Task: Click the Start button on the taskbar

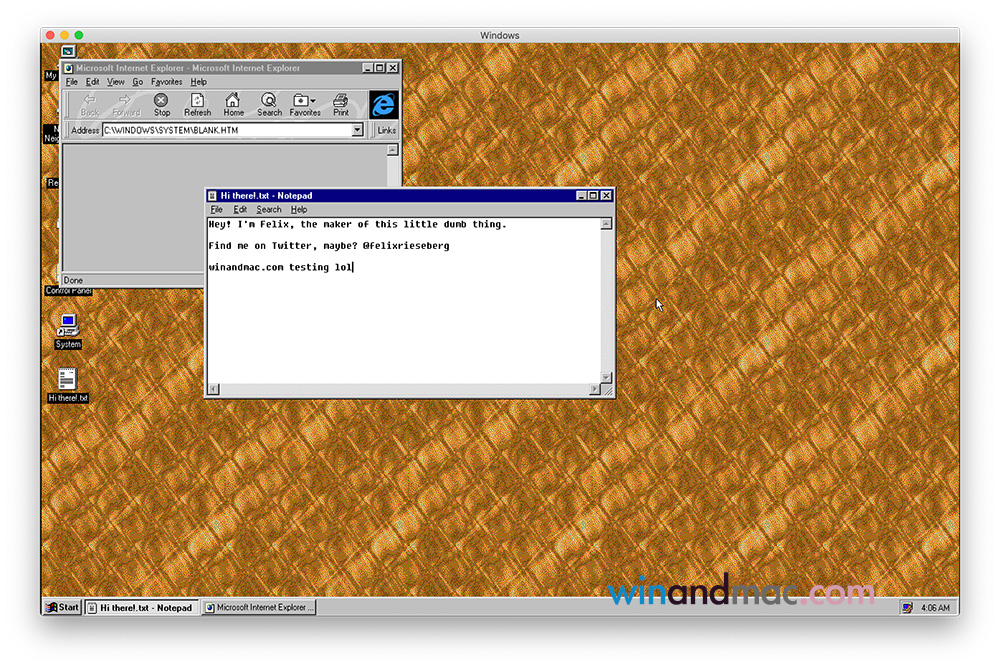Action: pos(61,607)
